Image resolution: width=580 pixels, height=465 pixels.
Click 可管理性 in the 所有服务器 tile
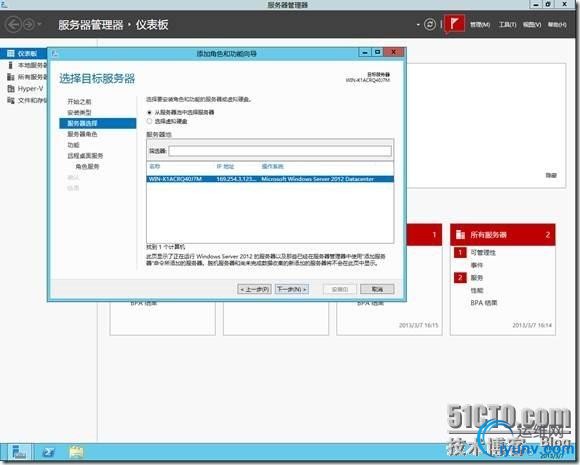point(483,253)
